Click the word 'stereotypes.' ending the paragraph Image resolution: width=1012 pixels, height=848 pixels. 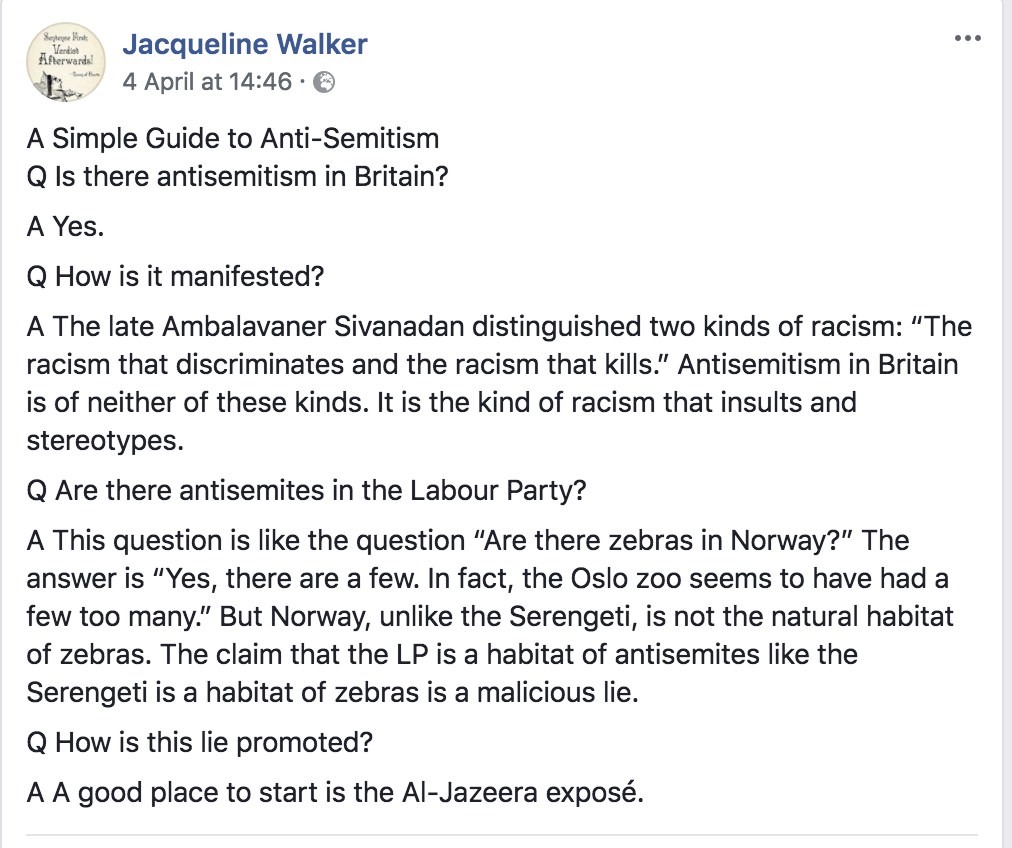(105, 440)
